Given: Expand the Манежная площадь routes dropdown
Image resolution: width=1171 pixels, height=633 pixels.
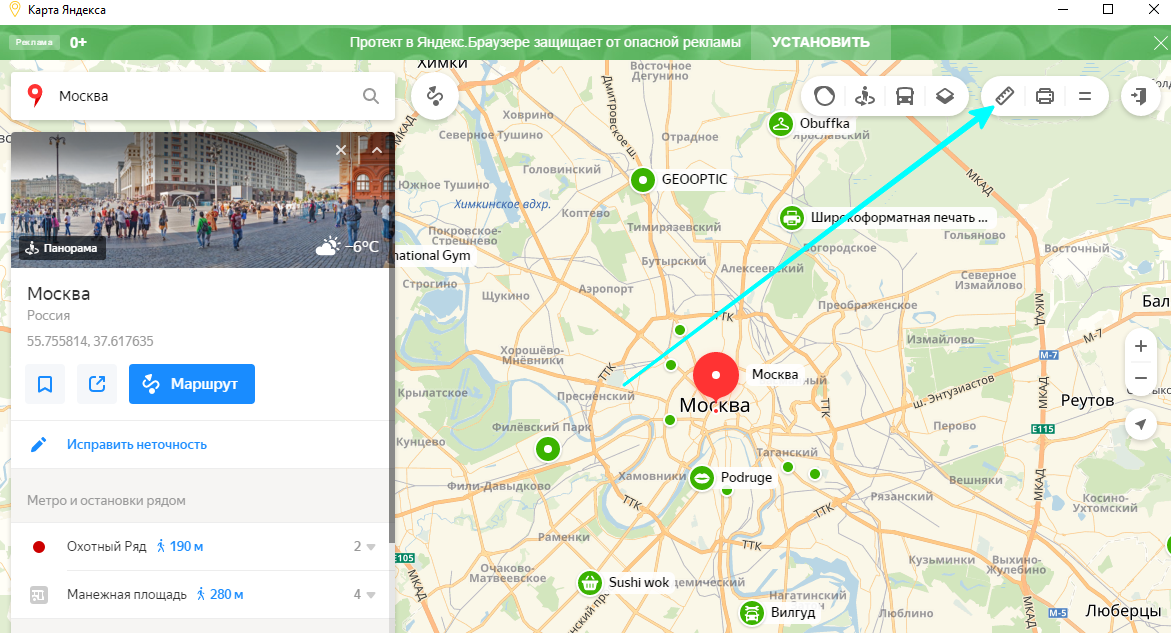Looking at the screenshot, I should coord(364,595).
